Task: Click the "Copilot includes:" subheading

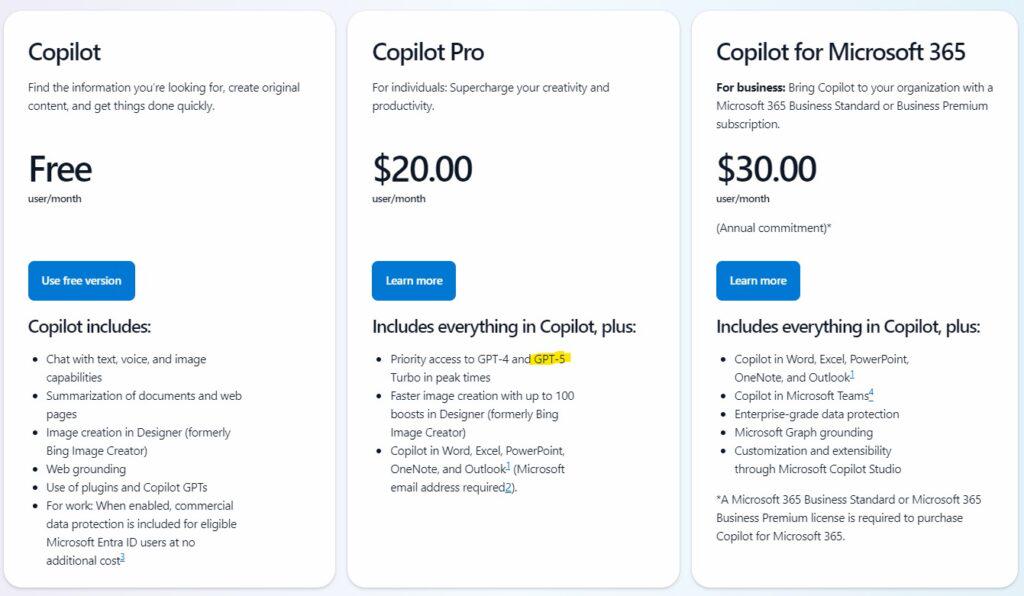Action: pos(89,326)
